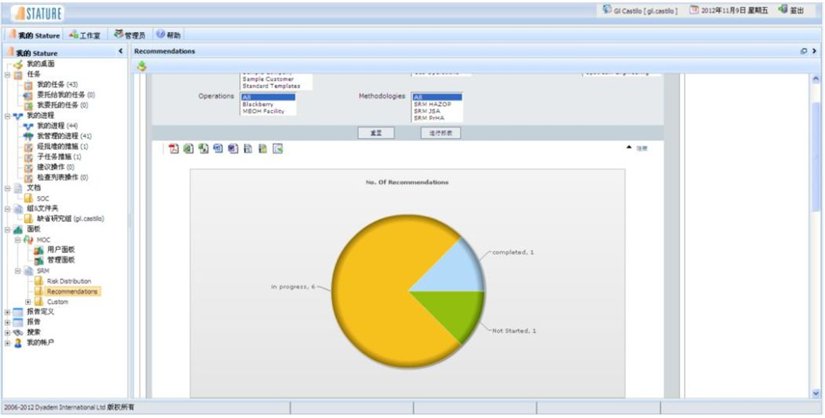Open 我的桌面 in the tree
Viewport: 825px width, 418px height.
pos(41,64)
